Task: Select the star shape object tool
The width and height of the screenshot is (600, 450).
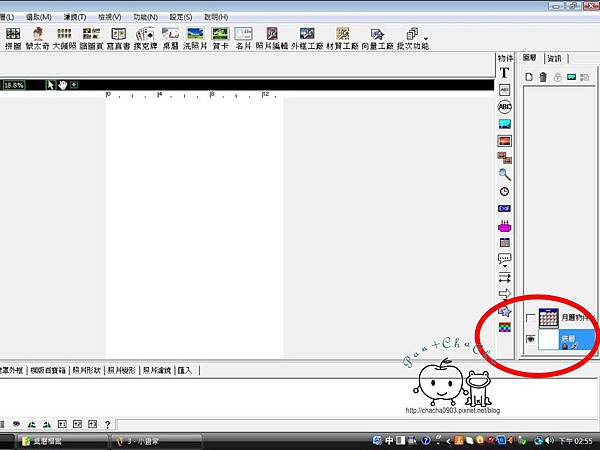Action: click(504, 311)
